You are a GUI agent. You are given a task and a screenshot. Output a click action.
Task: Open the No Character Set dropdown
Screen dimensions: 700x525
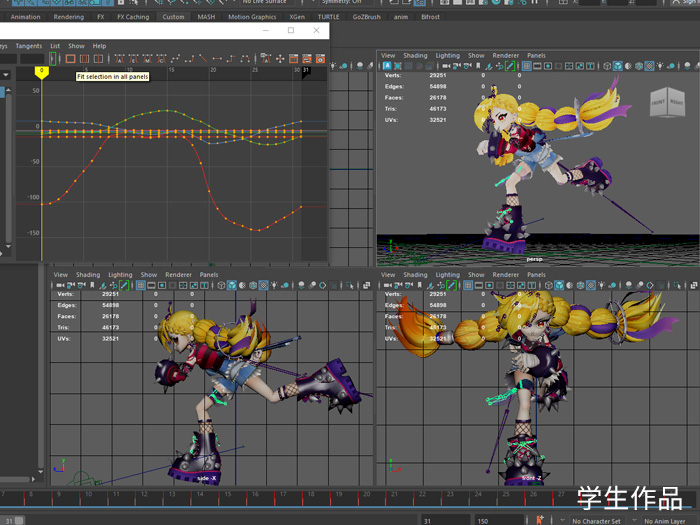(x=595, y=521)
